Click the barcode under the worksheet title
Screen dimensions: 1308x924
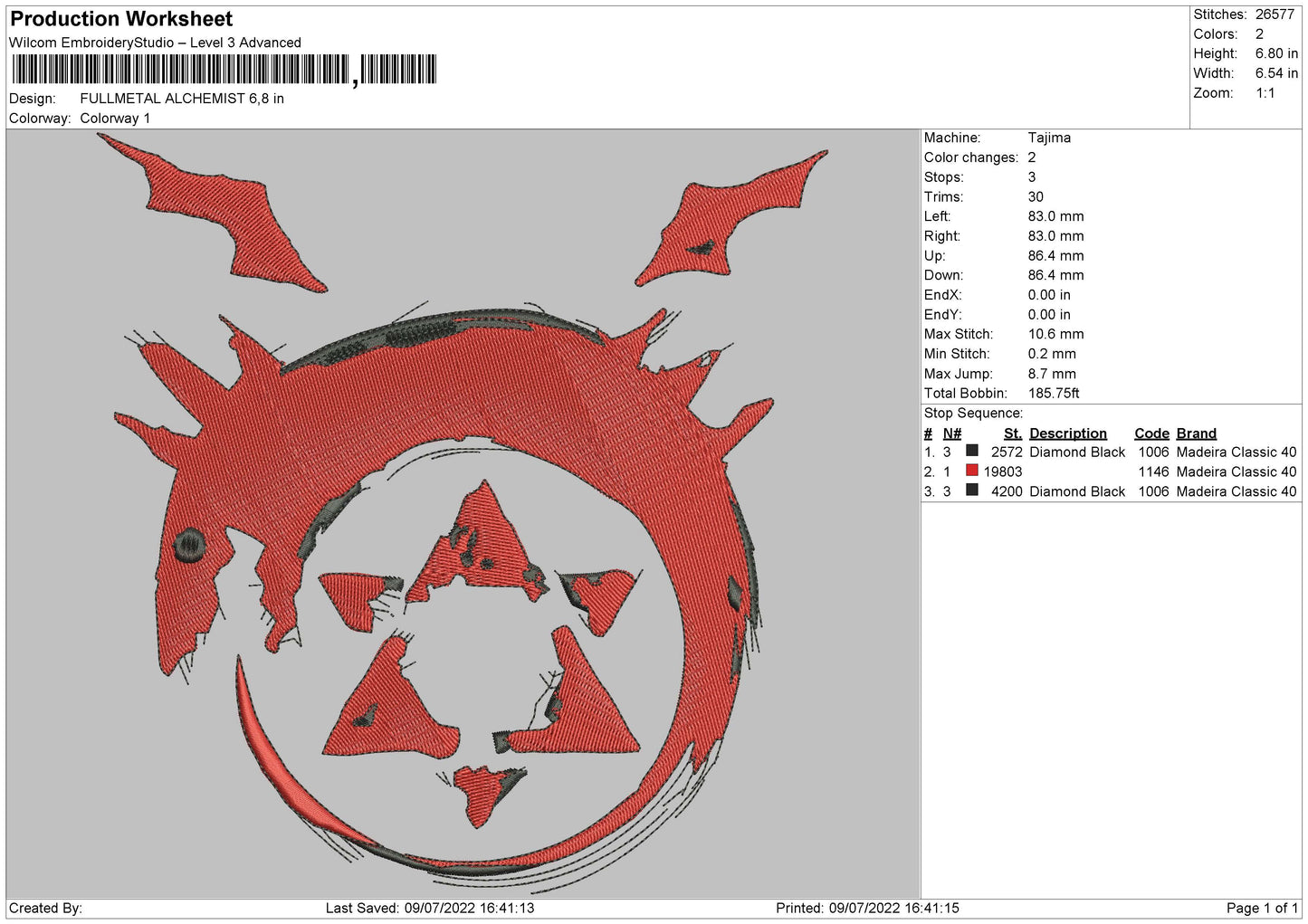(x=224, y=70)
